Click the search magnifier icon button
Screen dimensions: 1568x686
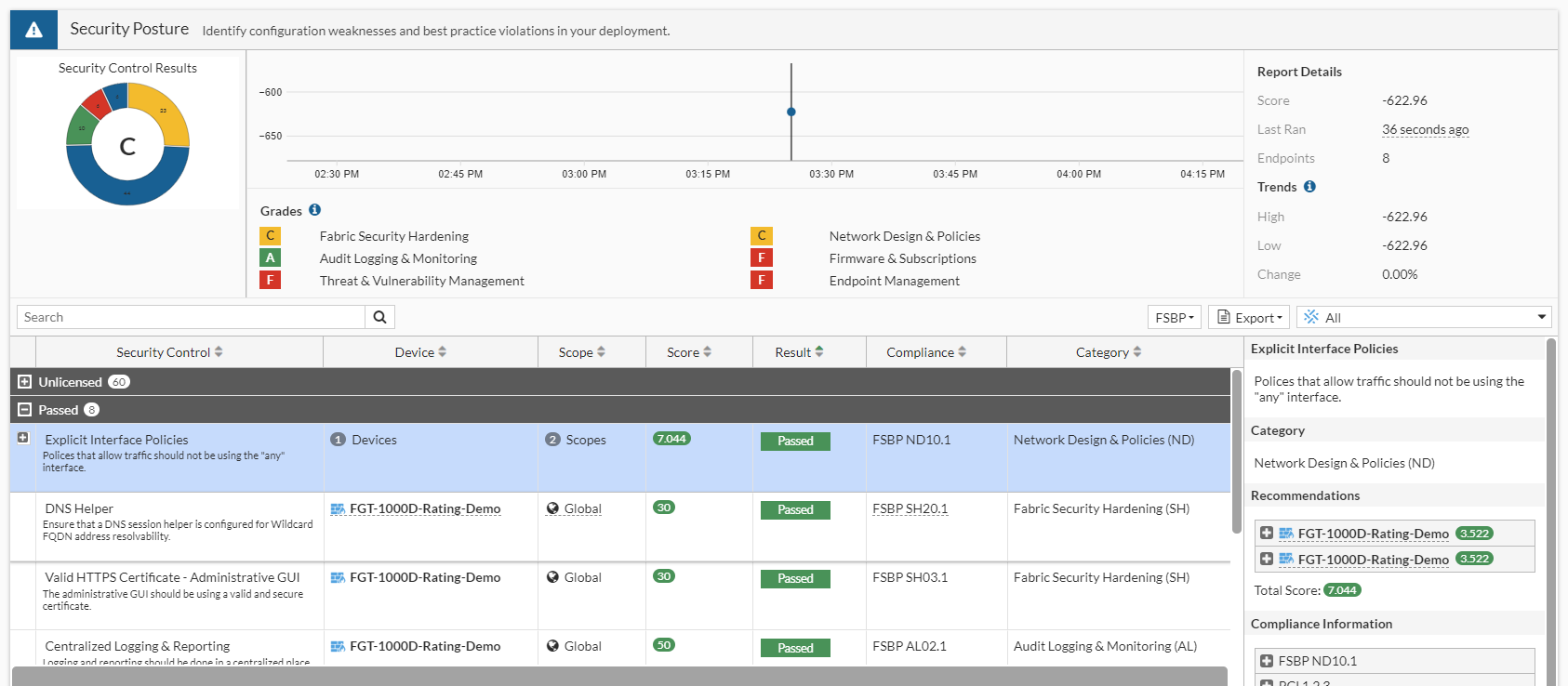[x=379, y=317]
